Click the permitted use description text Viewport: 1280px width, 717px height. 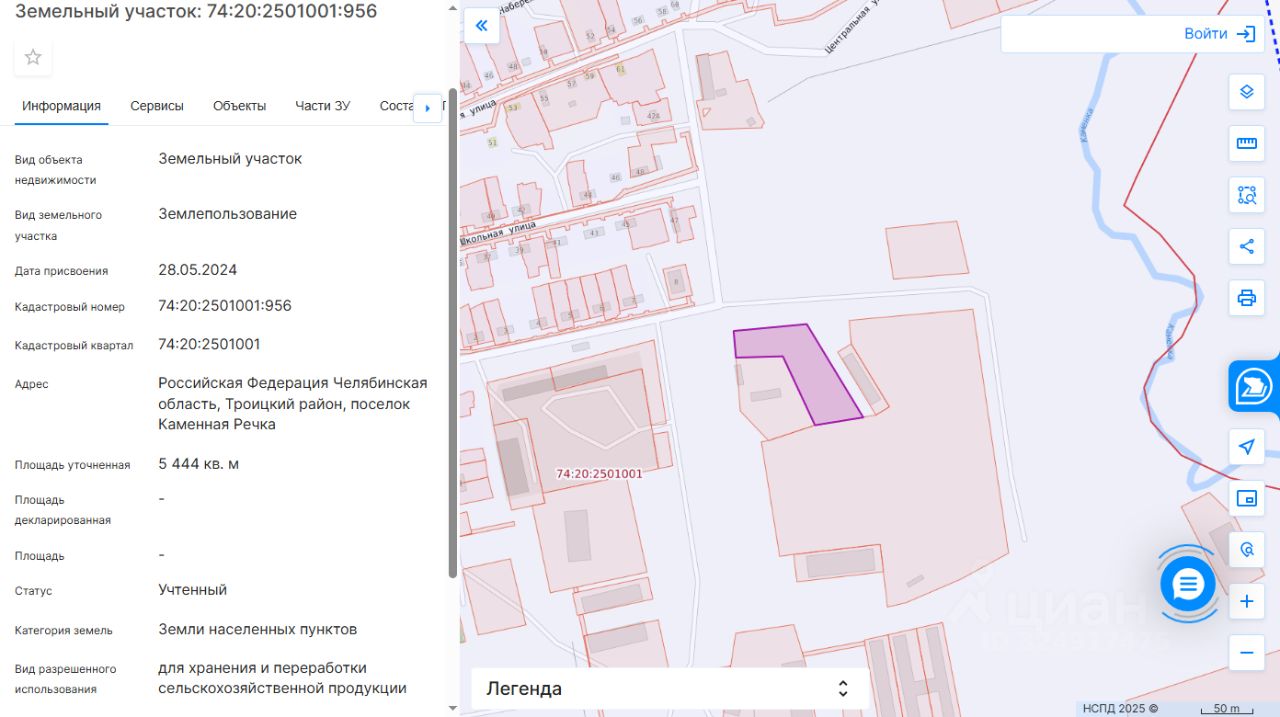(x=282, y=678)
